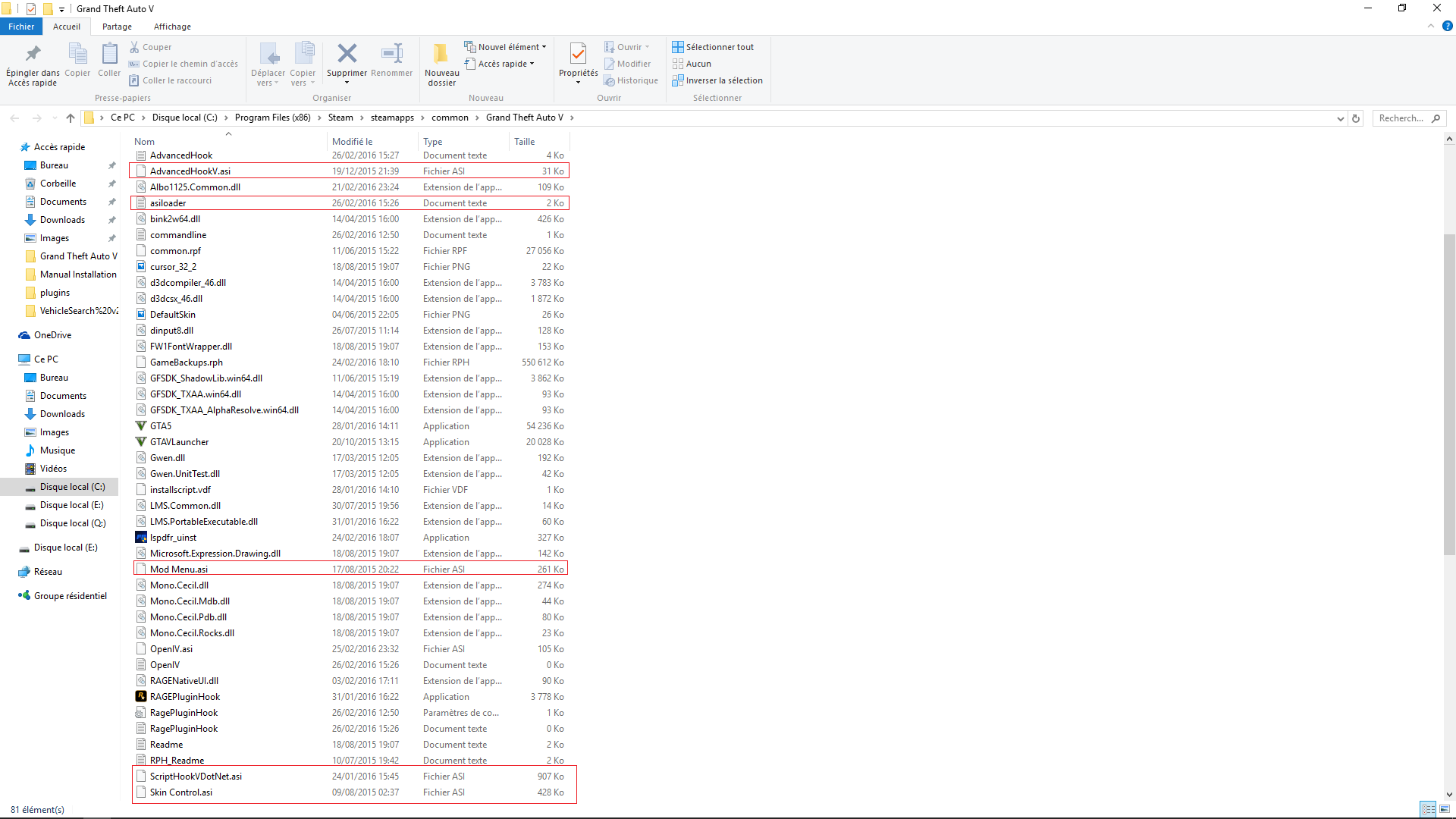Click the Supprimer delete icon
The height and width of the screenshot is (819, 1456).
[347, 54]
